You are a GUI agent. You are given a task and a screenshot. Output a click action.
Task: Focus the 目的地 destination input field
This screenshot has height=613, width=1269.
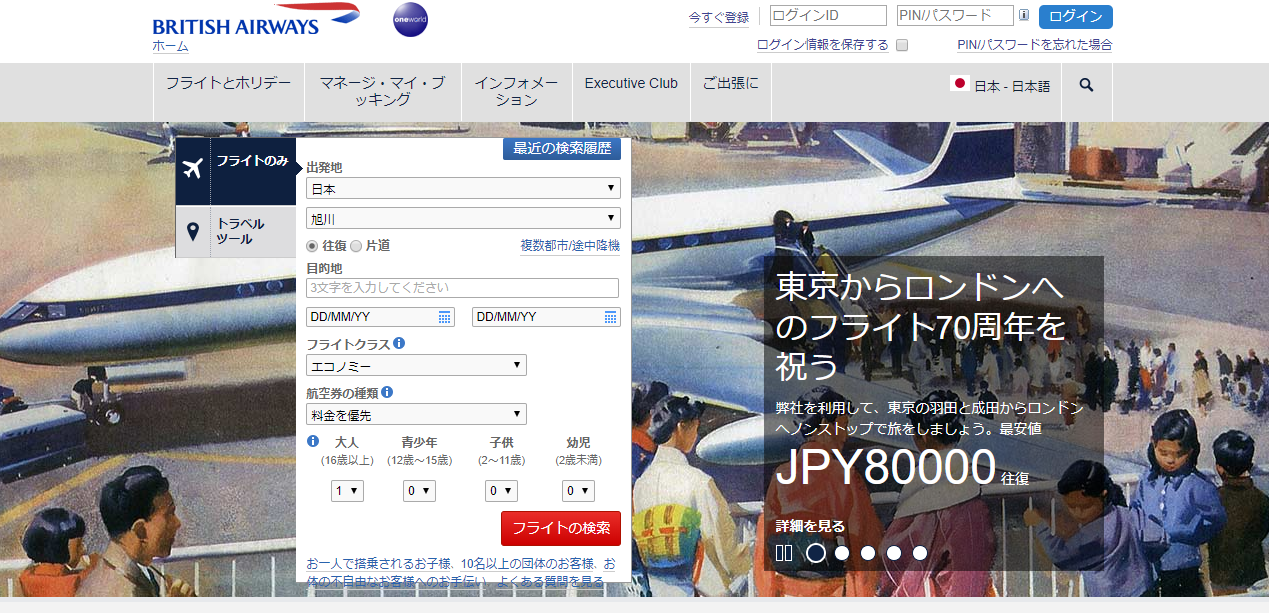[463, 288]
